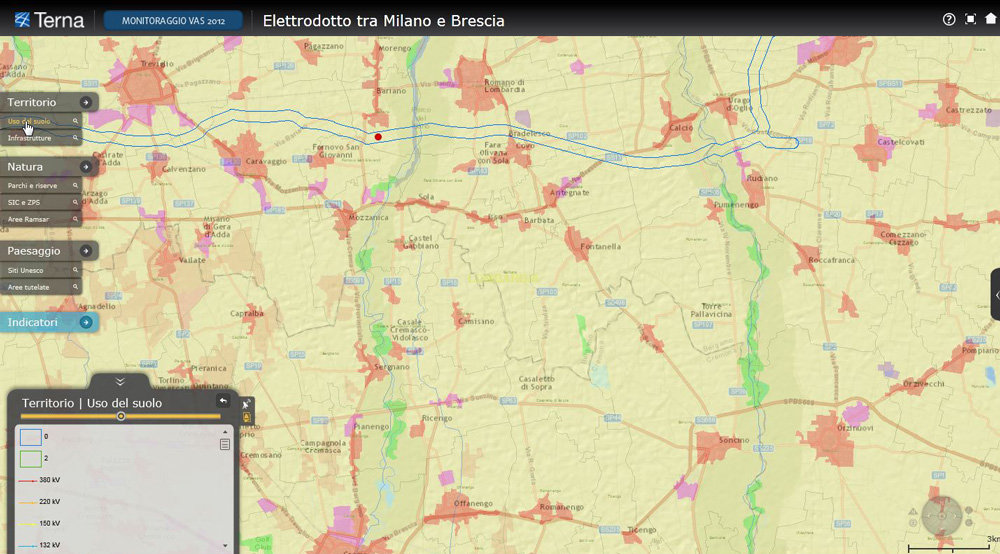Click the red marker on the power line
This screenshot has height=554, width=1000.
click(x=378, y=136)
